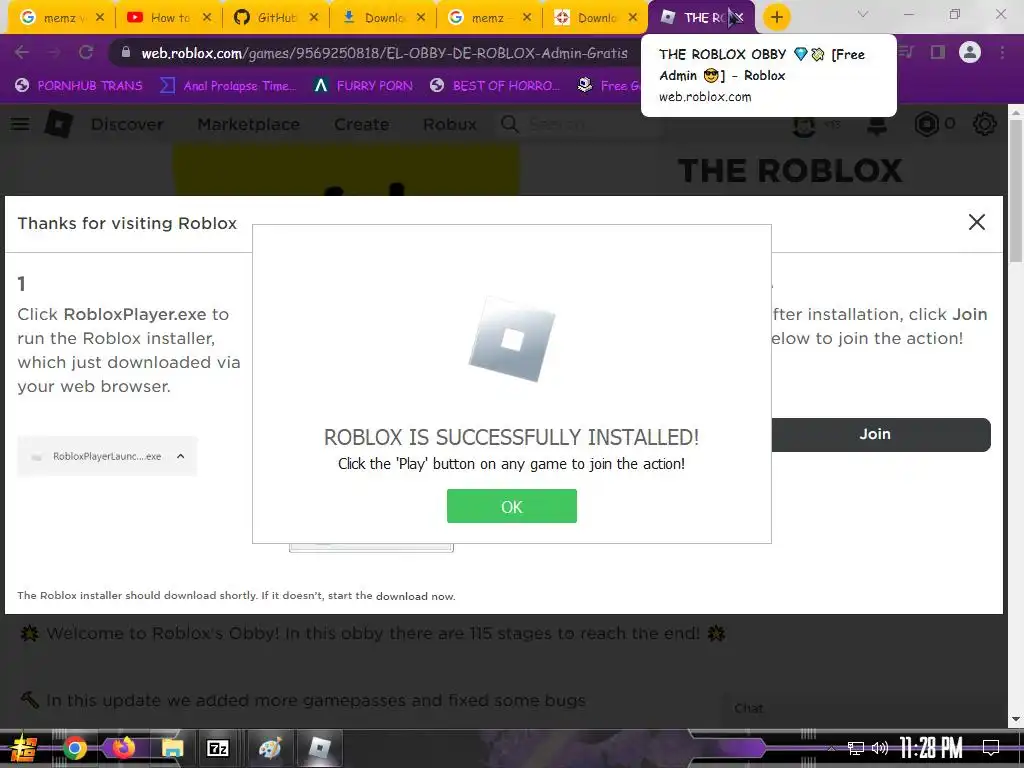Open the Marketplace menu item
The width and height of the screenshot is (1024, 768).
249,124
